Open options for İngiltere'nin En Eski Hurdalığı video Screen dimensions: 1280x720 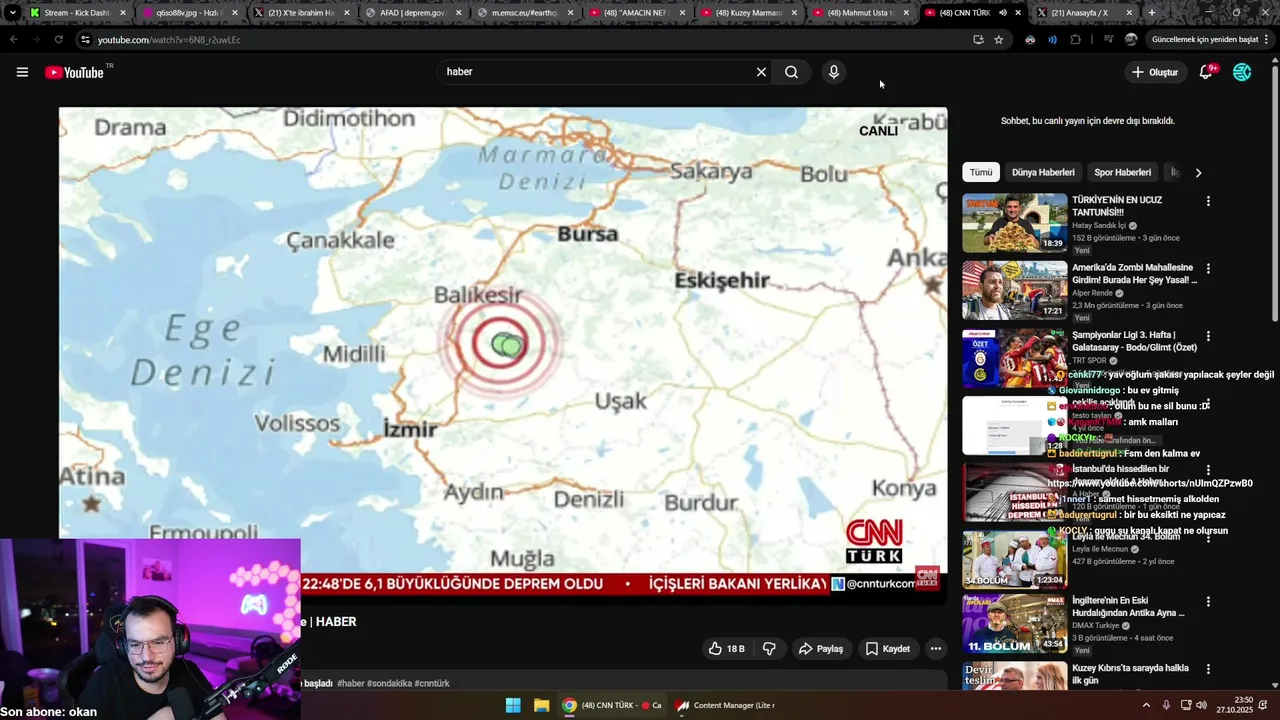pyautogui.click(x=1208, y=602)
